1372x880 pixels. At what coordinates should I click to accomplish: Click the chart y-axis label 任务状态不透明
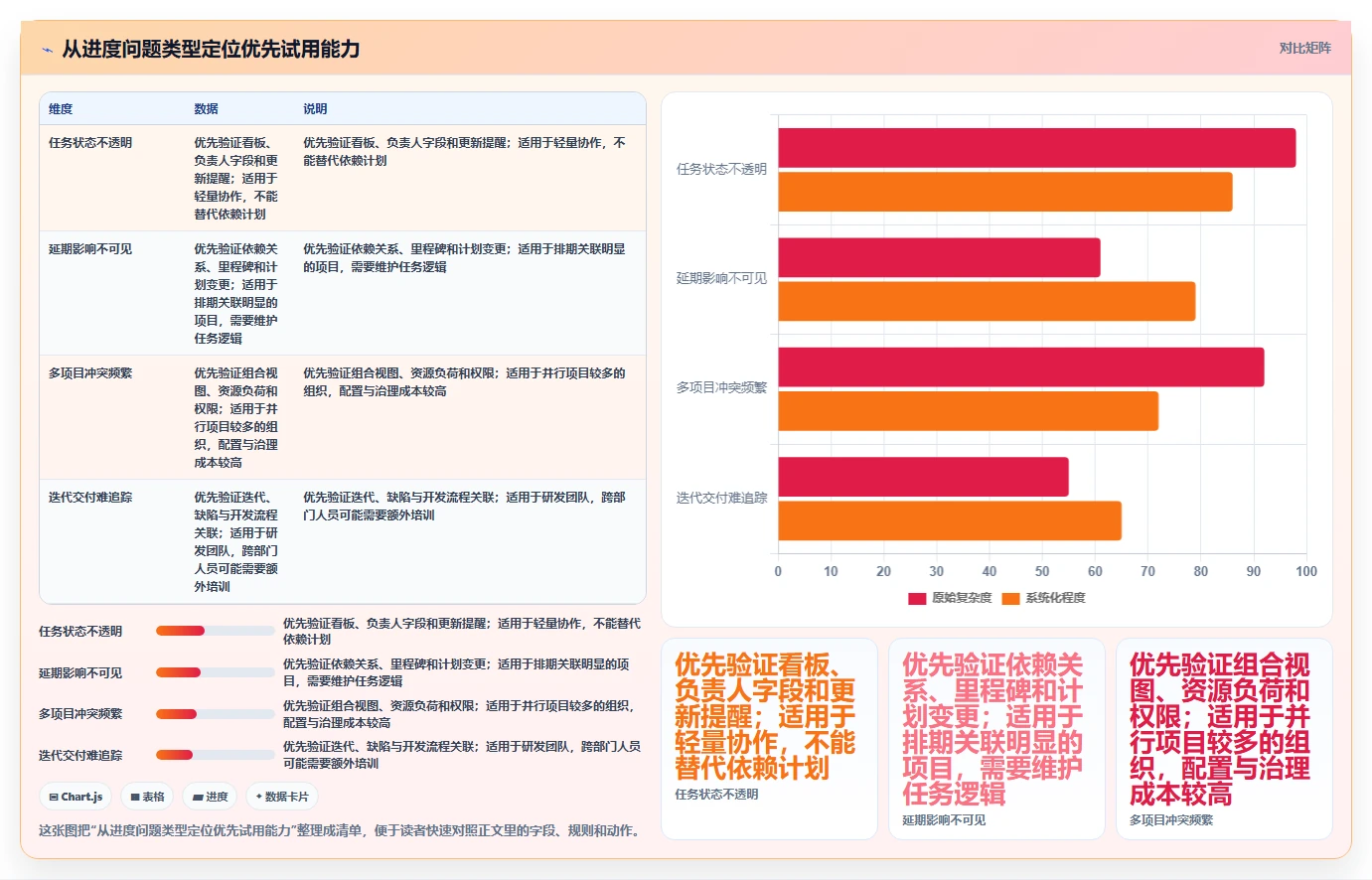[x=721, y=170]
